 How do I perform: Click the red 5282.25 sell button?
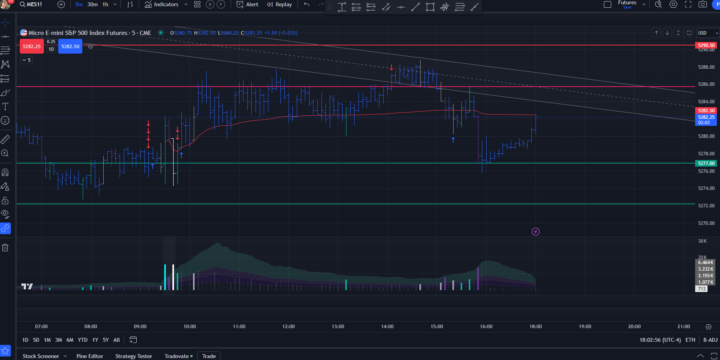pyautogui.click(x=32, y=46)
